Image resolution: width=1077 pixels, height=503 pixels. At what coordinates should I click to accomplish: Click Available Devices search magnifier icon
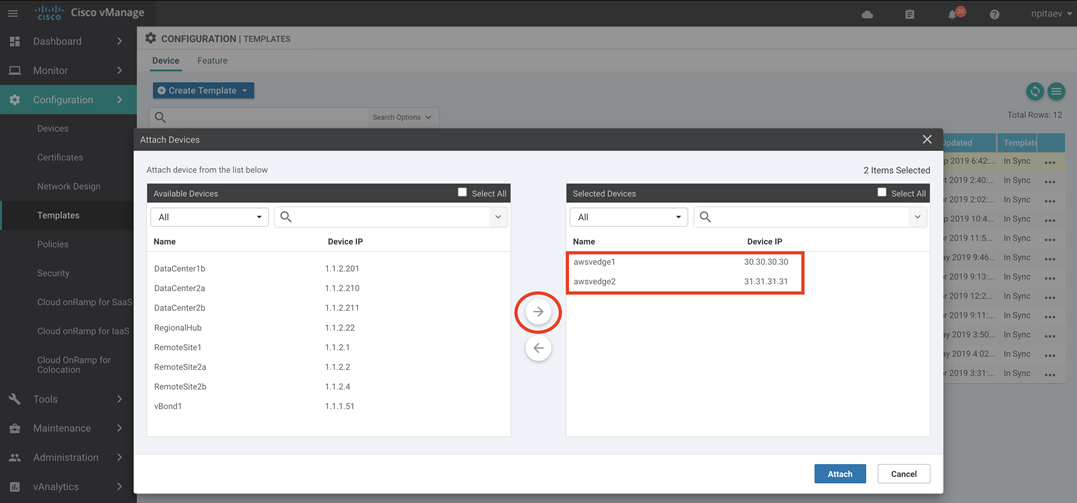pyautogui.click(x=287, y=217)
